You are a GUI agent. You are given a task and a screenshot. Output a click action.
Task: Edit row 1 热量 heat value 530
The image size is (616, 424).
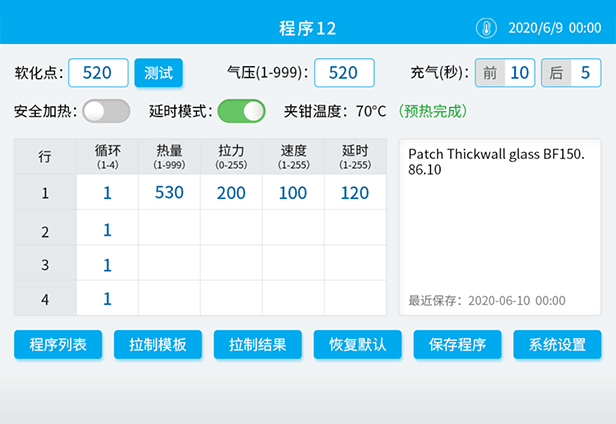pos(169,193)
